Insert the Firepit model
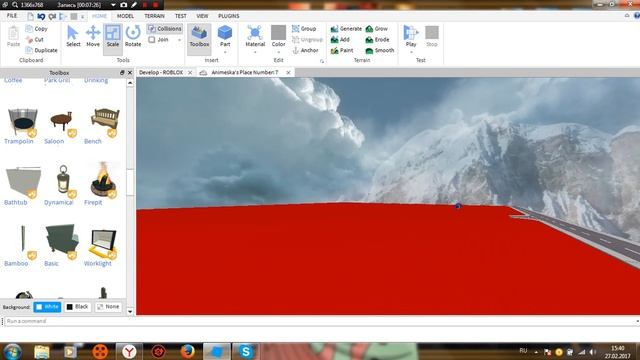The image size is (640, 360). (104, 180)
